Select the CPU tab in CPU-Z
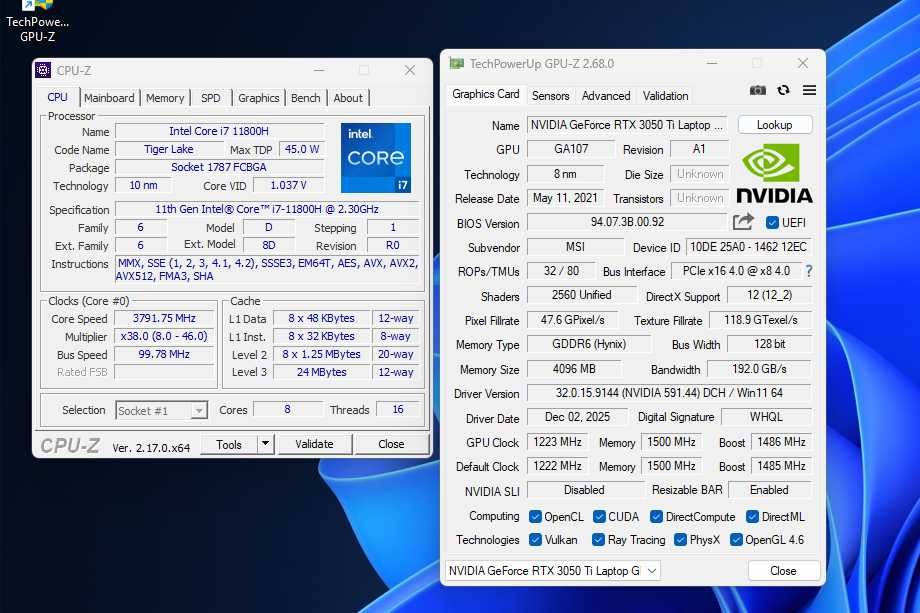 point(58,97)
